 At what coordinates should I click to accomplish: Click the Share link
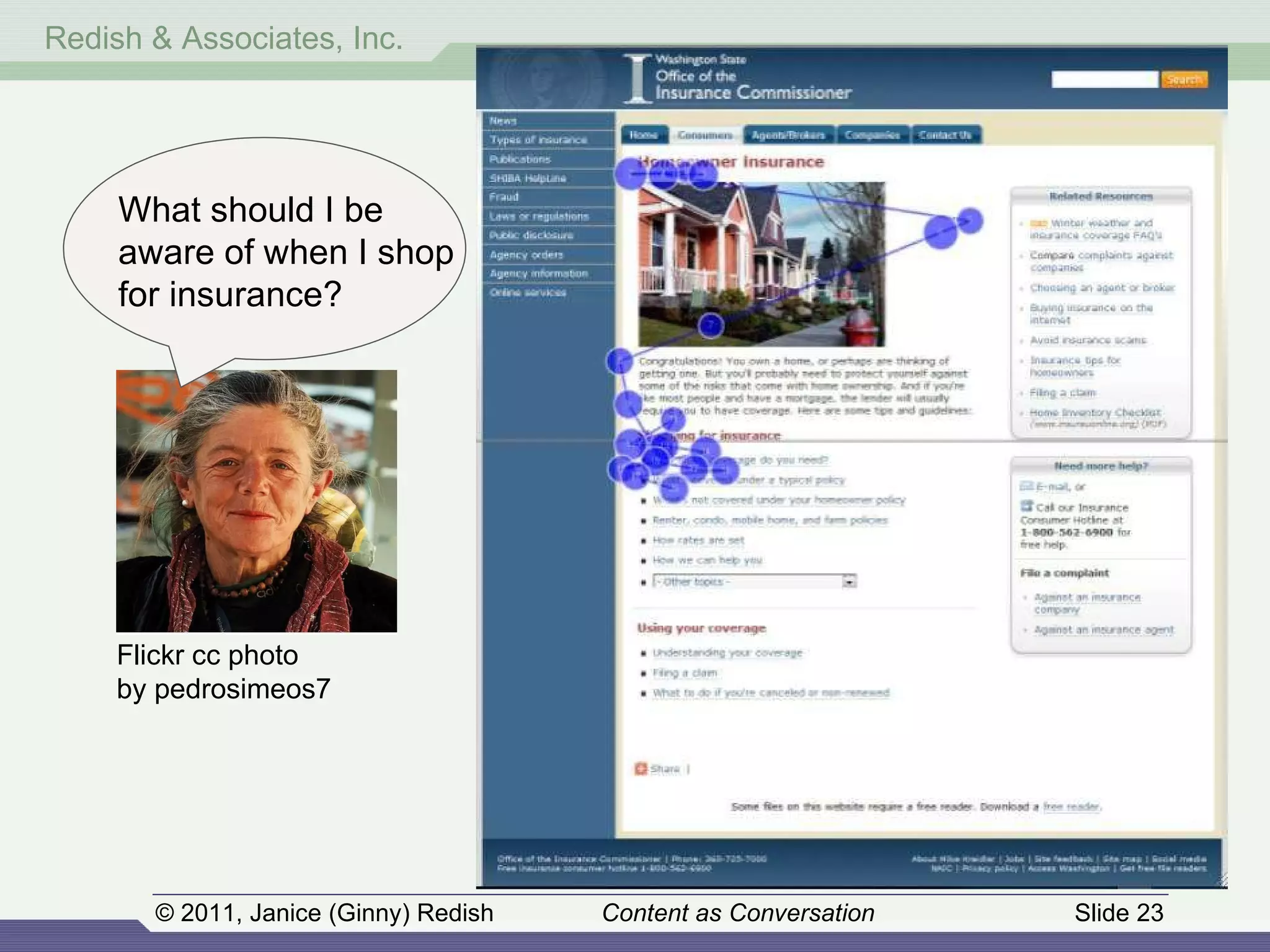tap(665, 769)
